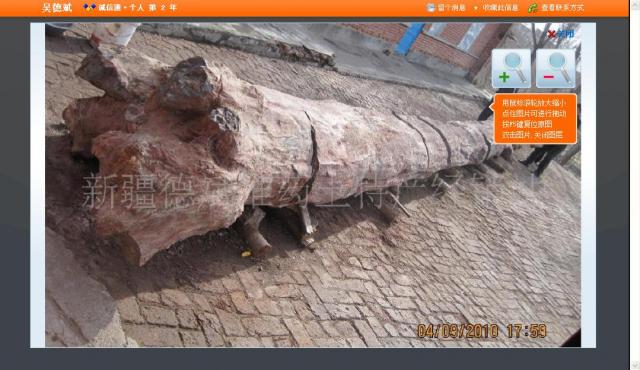Click the bullet icon before 收藏此信息

coord(476,8)
